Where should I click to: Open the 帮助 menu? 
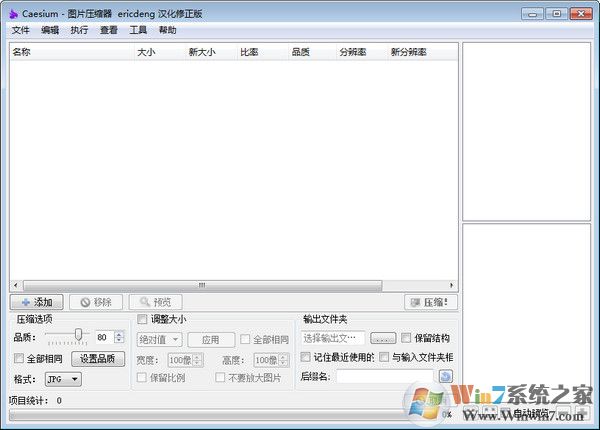point(168,30)
